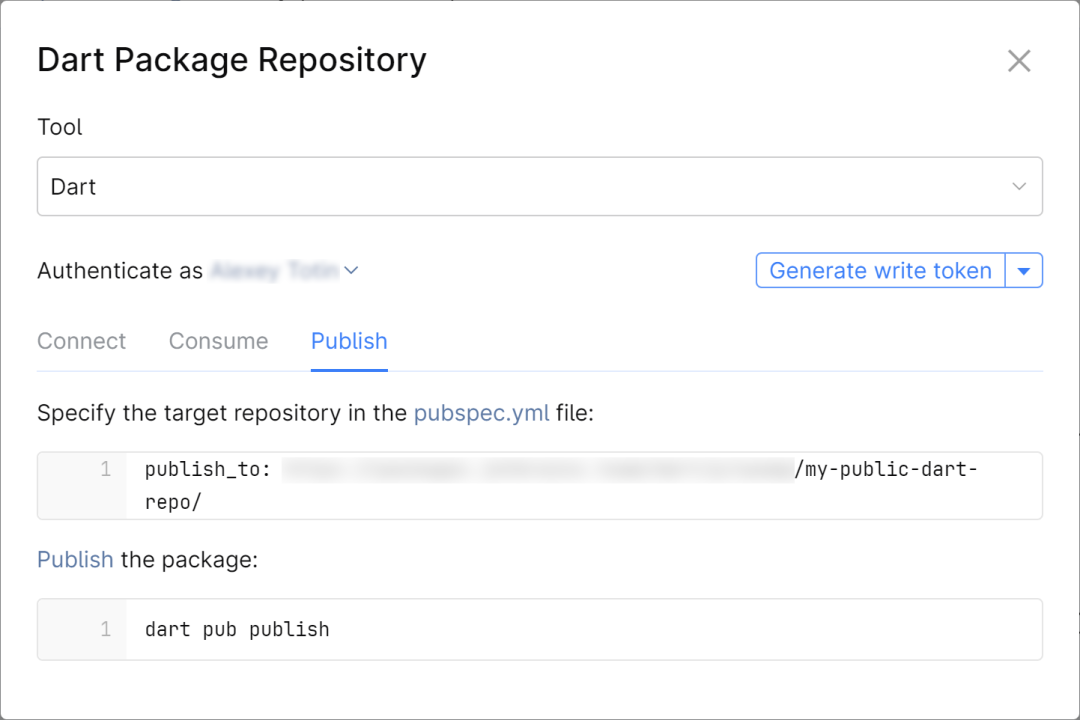
Task: Click line number 1 of the dart pub publish snippet
Action: click(x=105, y=629)
